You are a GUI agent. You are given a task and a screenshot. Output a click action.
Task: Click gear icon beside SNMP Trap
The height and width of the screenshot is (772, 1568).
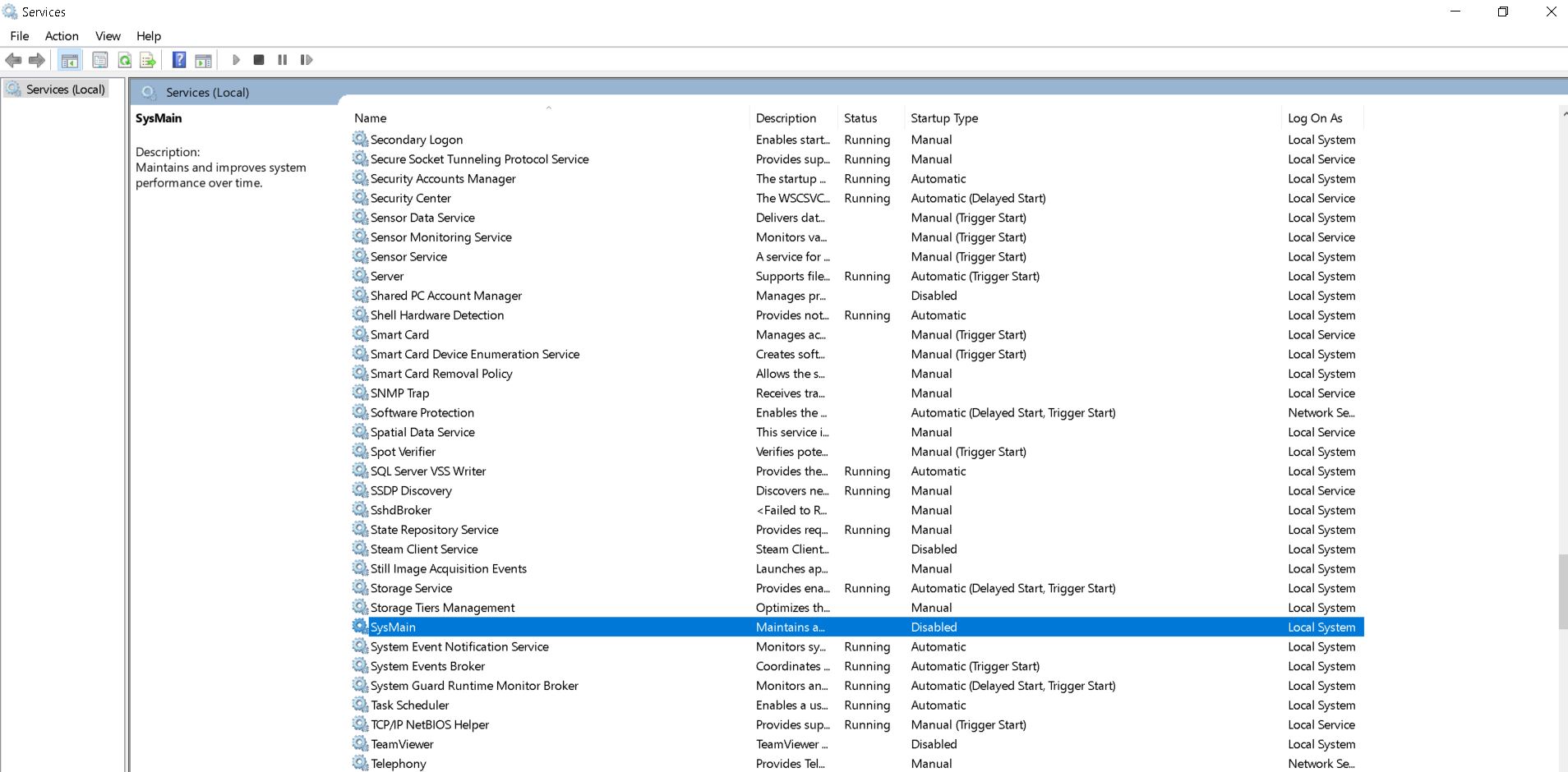[360, 393]
